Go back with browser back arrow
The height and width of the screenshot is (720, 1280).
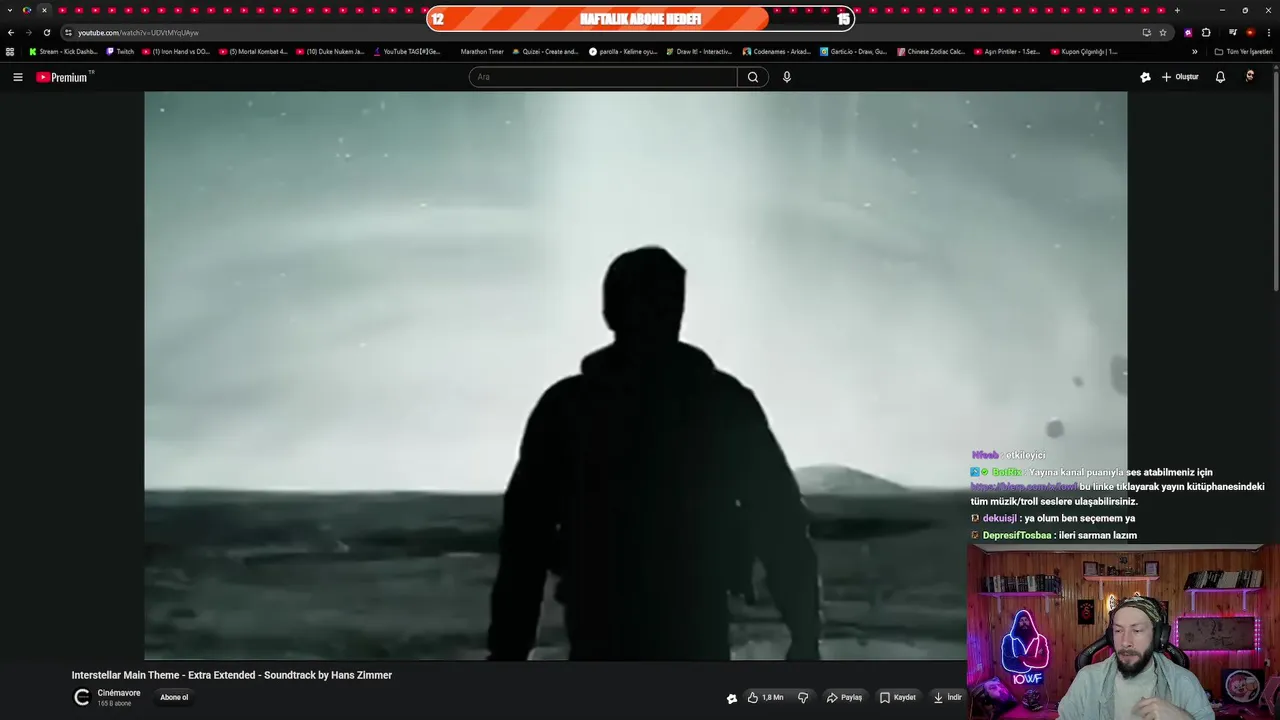pos(11,32)
